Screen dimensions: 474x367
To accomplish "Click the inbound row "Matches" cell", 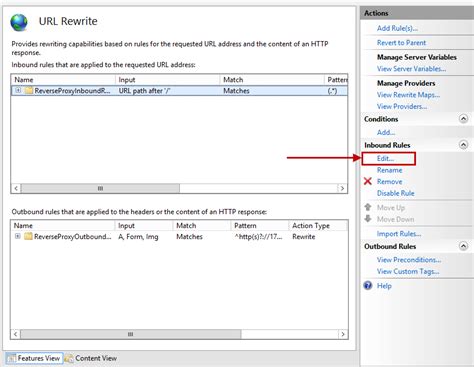I will pyautogui.click(x=236, y=91).
